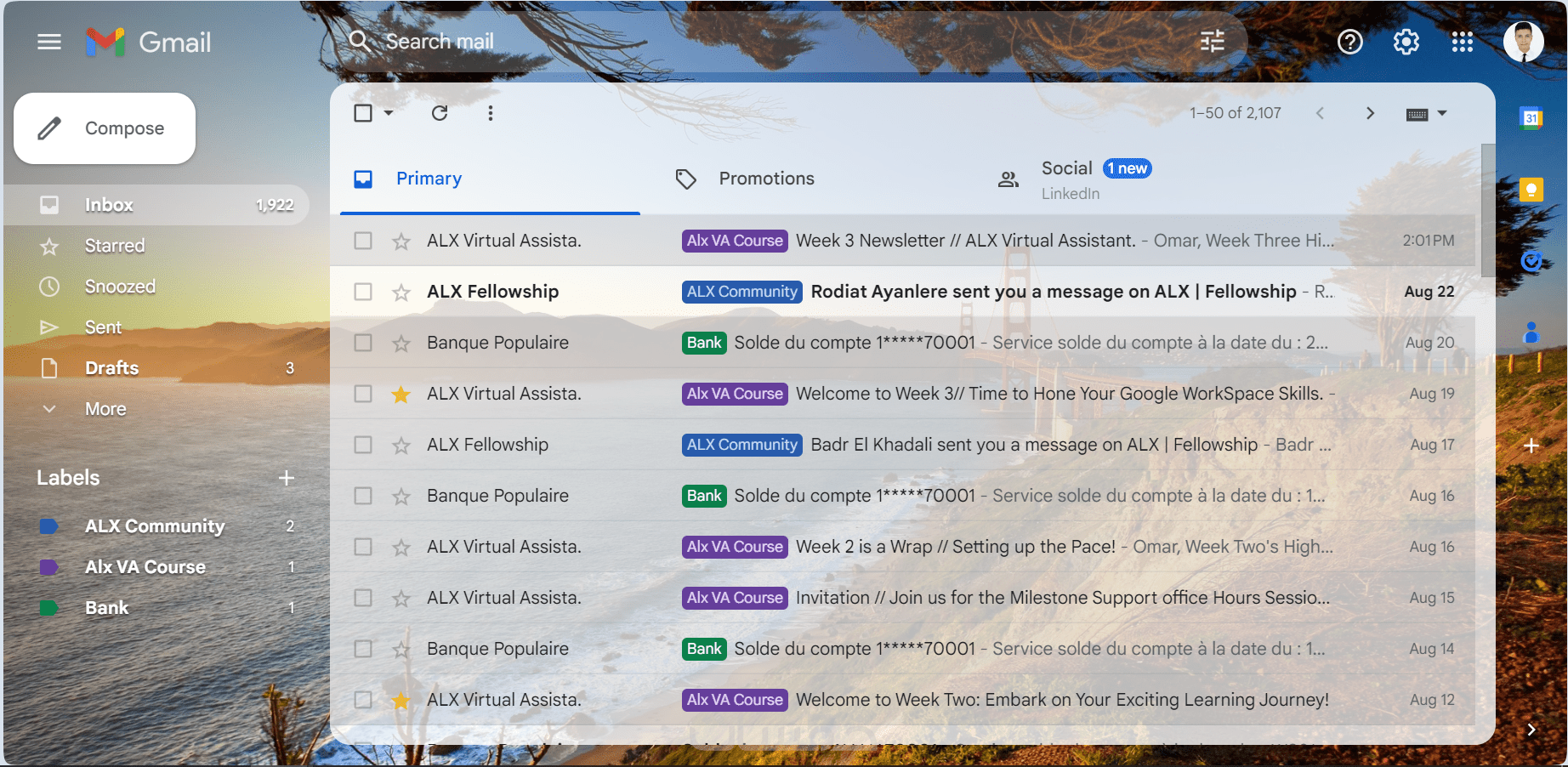The image size is (1568, 767).
Task: Open the ALX Community label
Action: (158, 526)
